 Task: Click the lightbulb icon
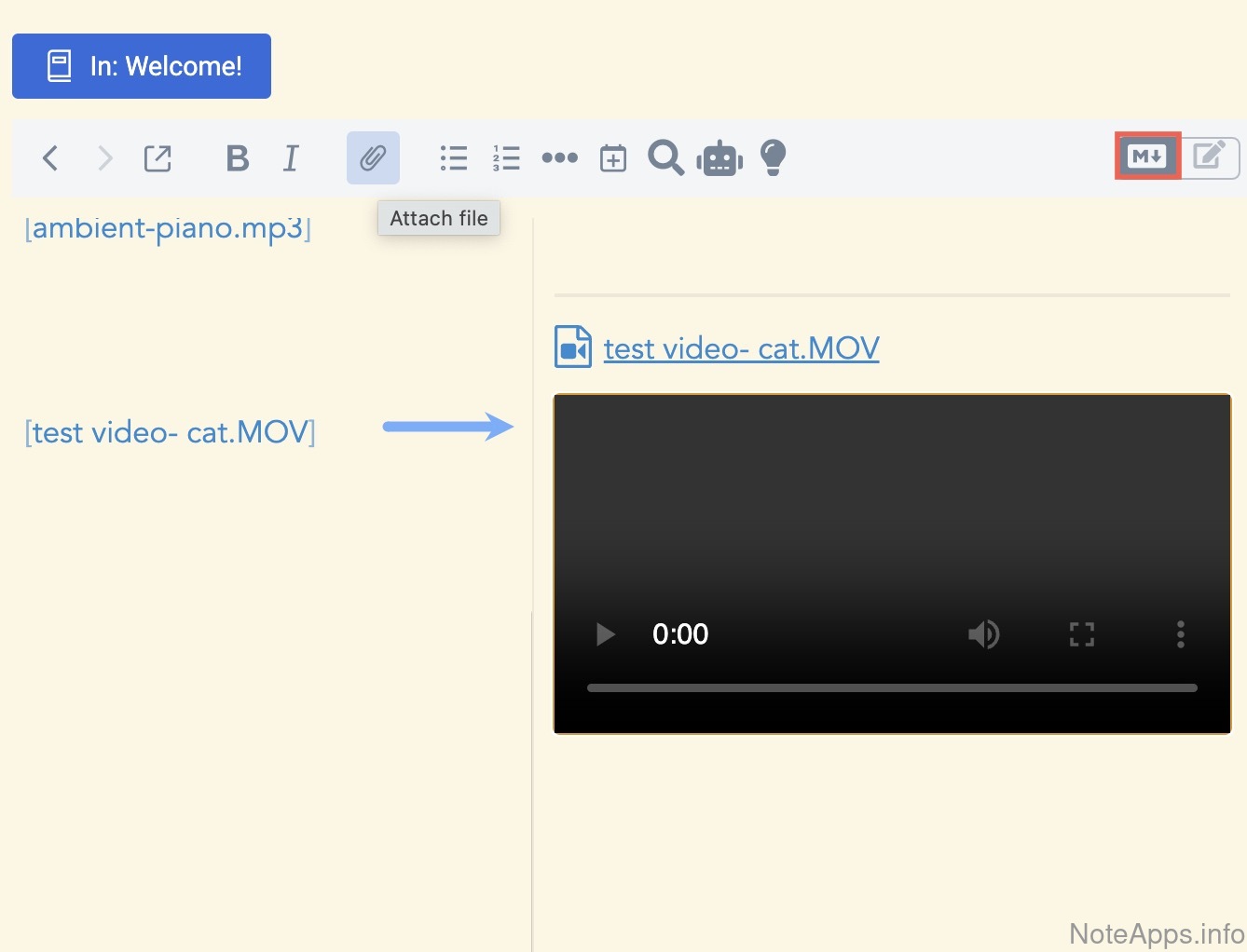pyautogui.click(x=773, y=158)
